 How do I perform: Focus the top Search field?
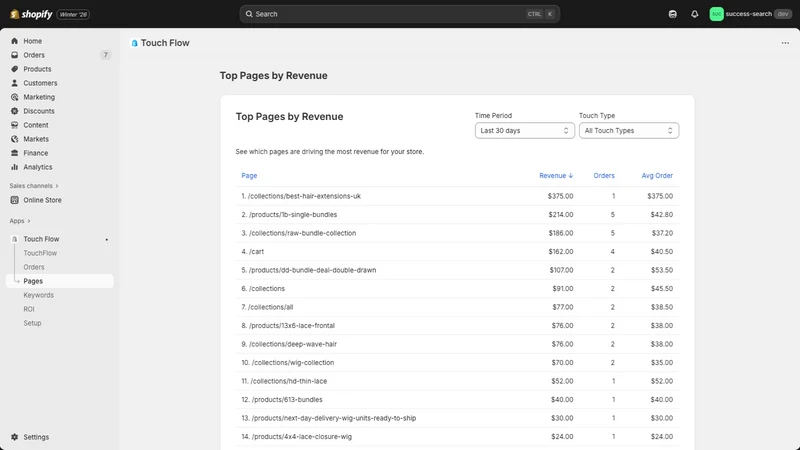click(x=399, y=14)
